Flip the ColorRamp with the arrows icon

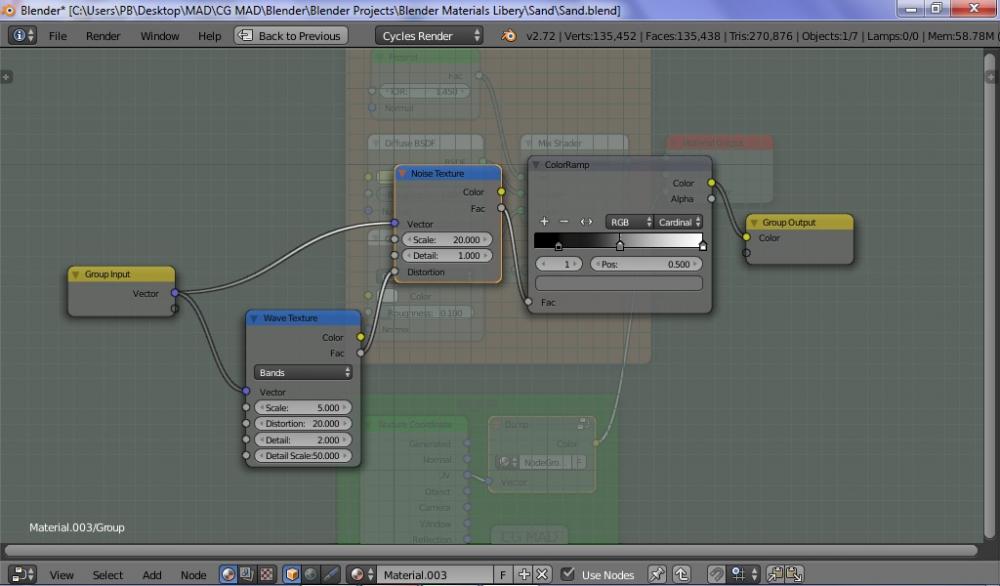587,222
